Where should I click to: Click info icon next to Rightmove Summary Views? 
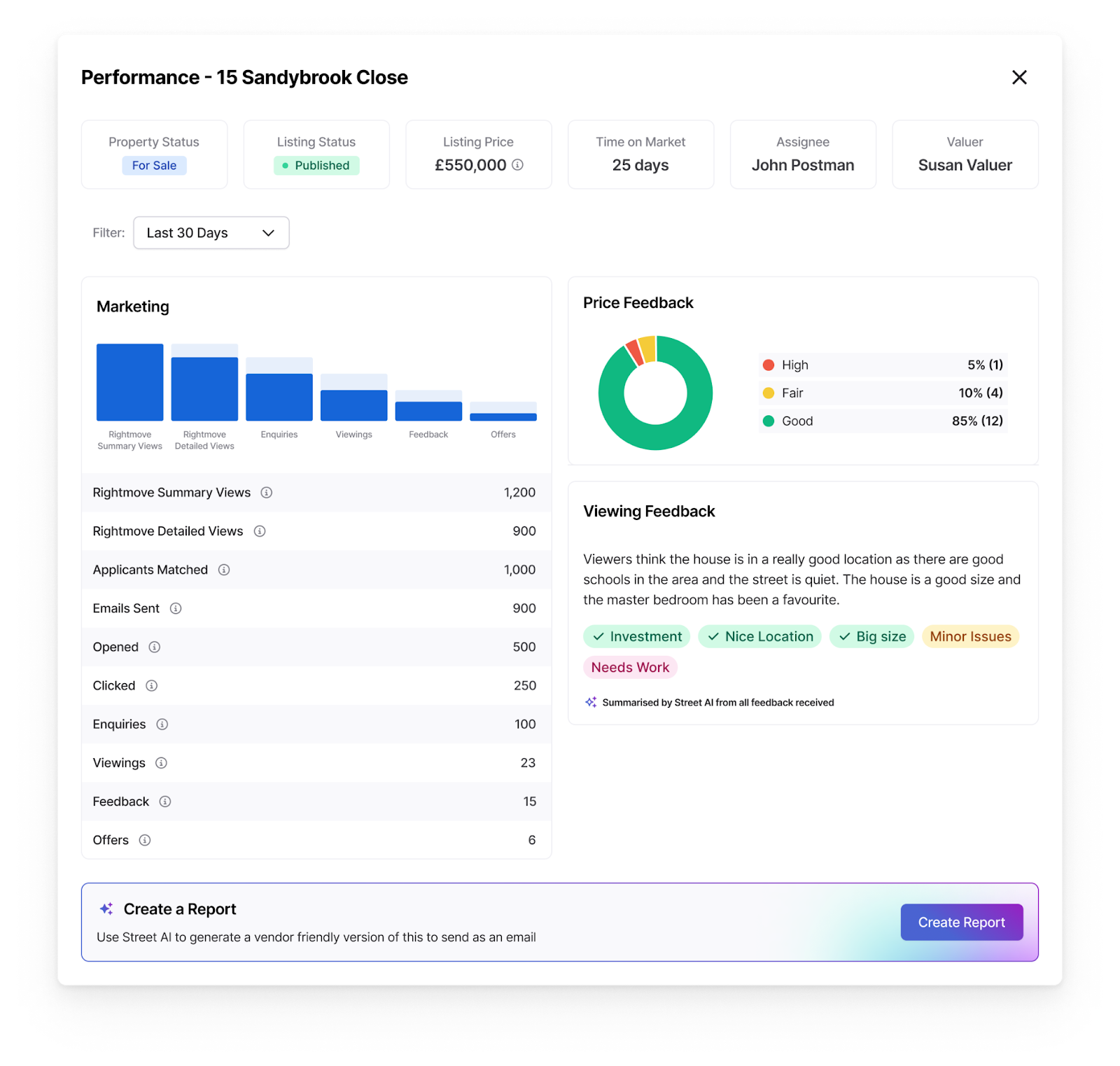coord(267,493)
